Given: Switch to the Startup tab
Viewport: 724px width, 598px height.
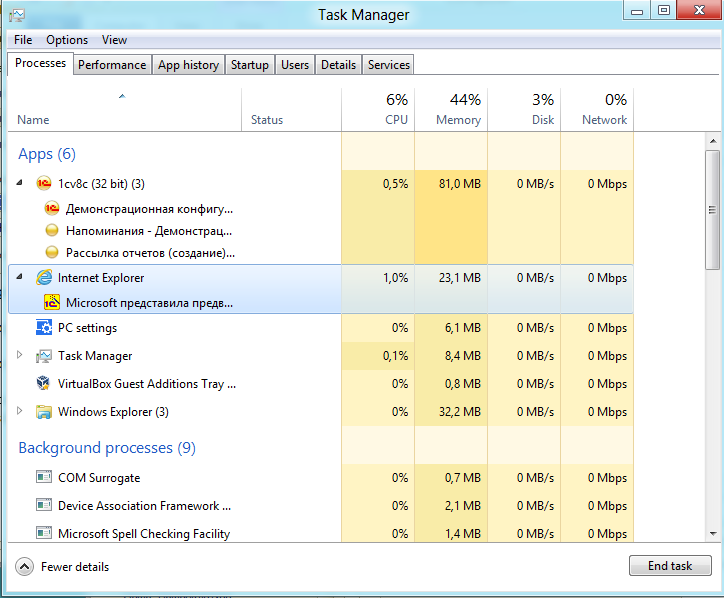Looking at the screenshot, I should coord(250,65).
